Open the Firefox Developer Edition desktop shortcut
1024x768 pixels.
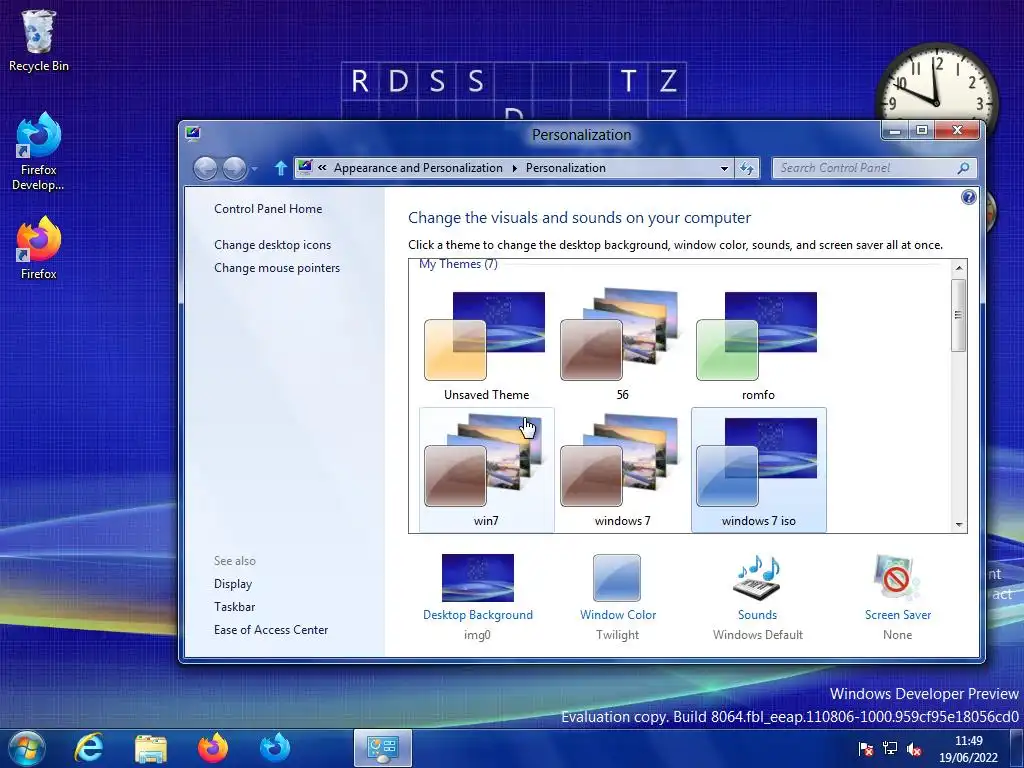pyautogui.click(x=39, y=151)
